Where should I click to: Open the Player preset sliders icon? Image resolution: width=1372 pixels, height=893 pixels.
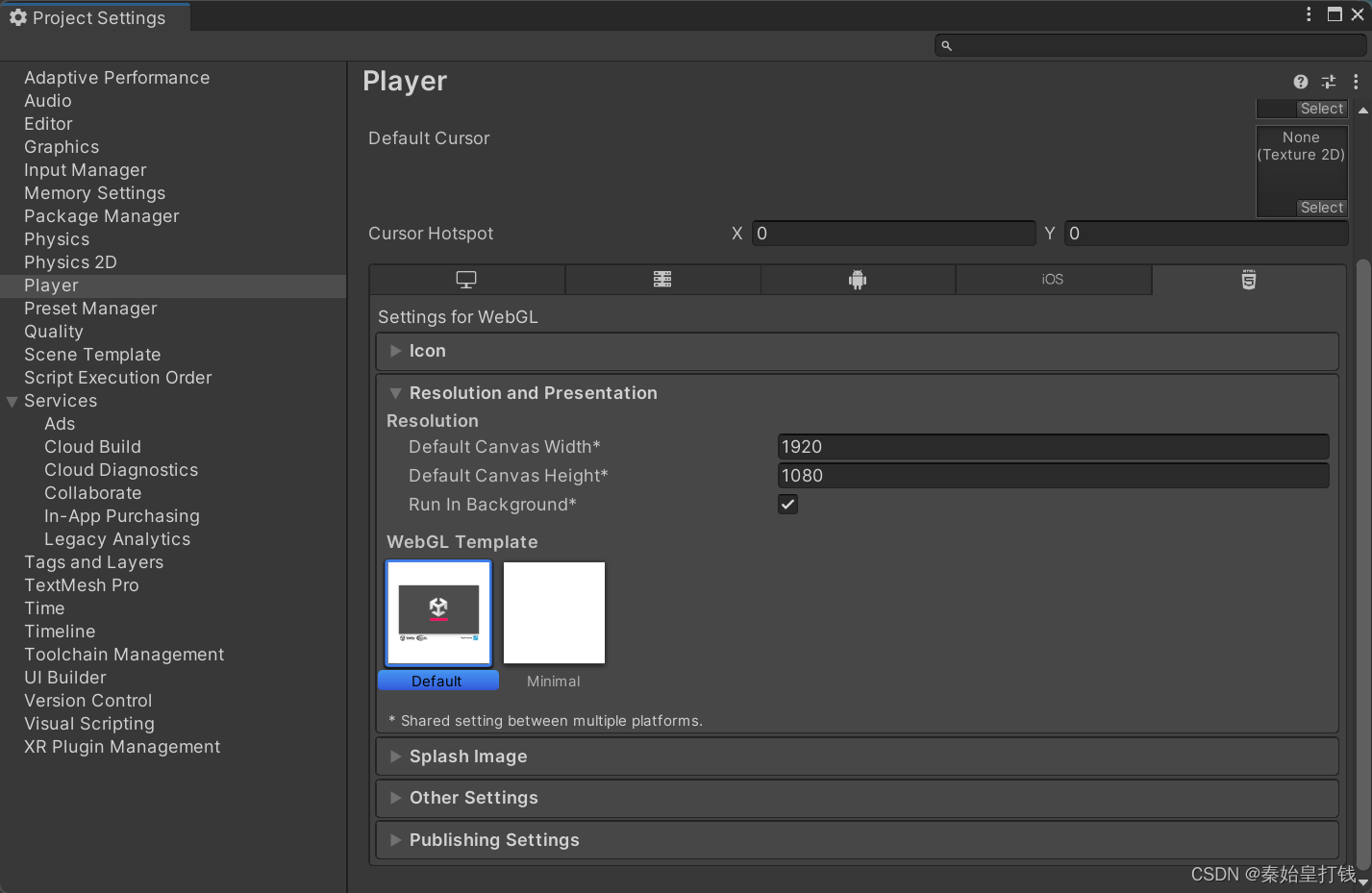[x=1329, y=82]
